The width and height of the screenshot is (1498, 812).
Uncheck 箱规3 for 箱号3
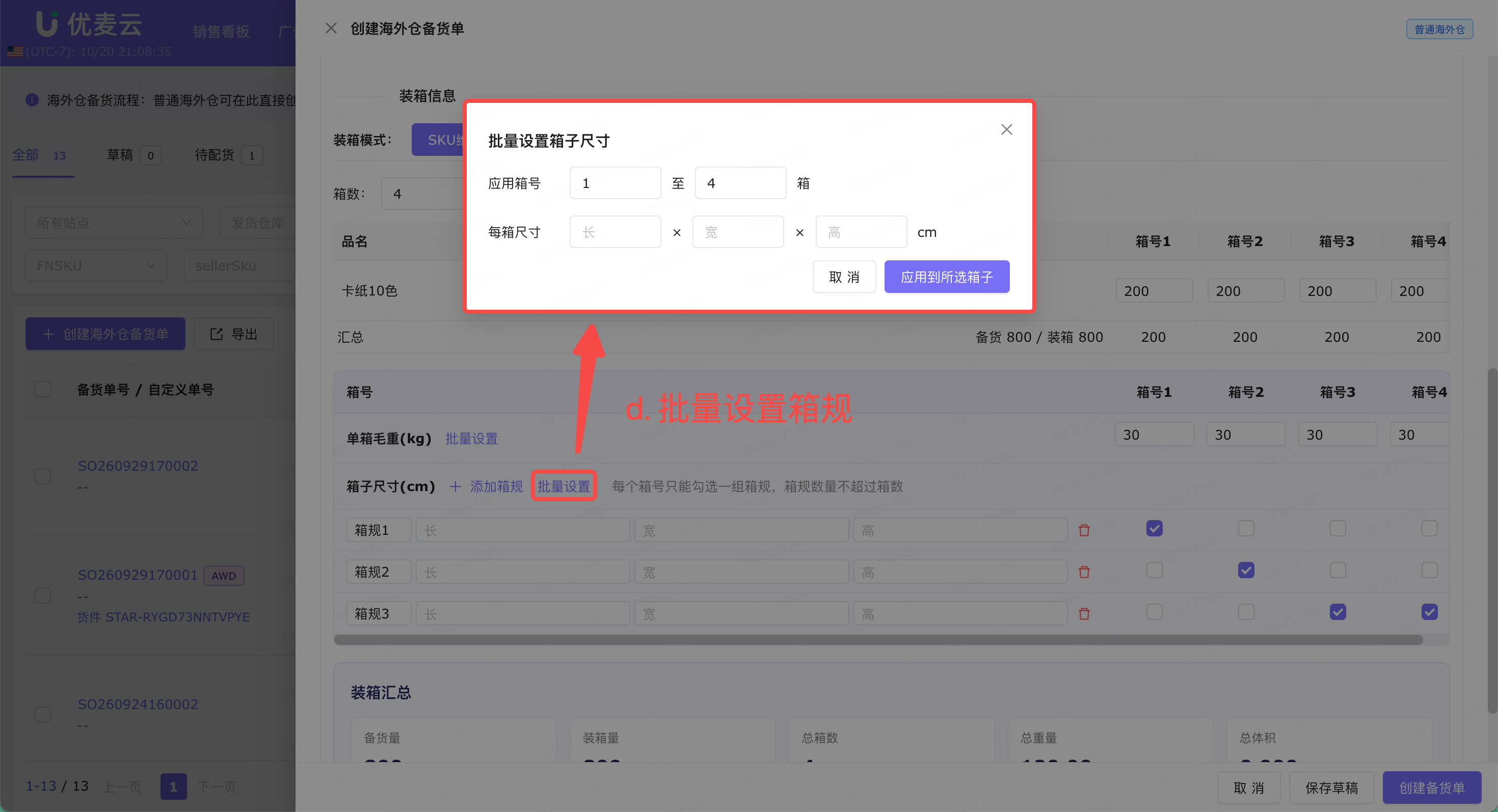1337,612
